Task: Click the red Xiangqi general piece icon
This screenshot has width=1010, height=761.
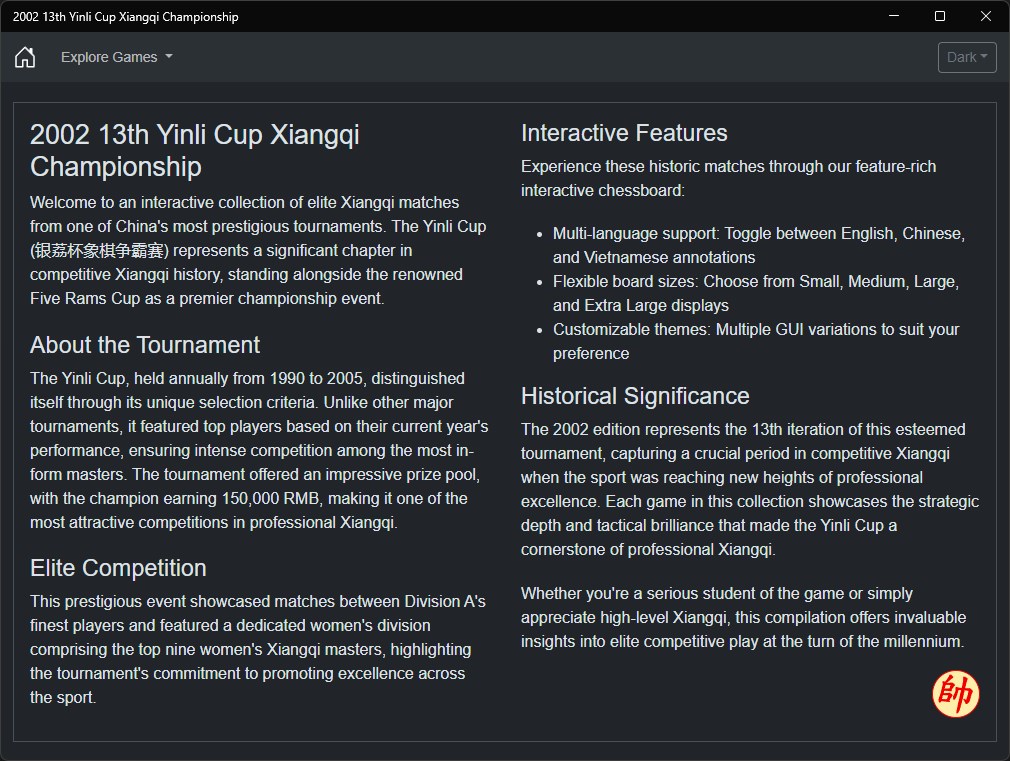Action: tap(955, 694)
